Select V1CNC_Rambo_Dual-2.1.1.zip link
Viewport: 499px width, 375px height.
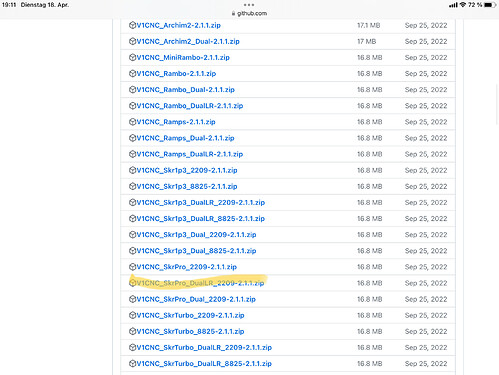(186, 90)
